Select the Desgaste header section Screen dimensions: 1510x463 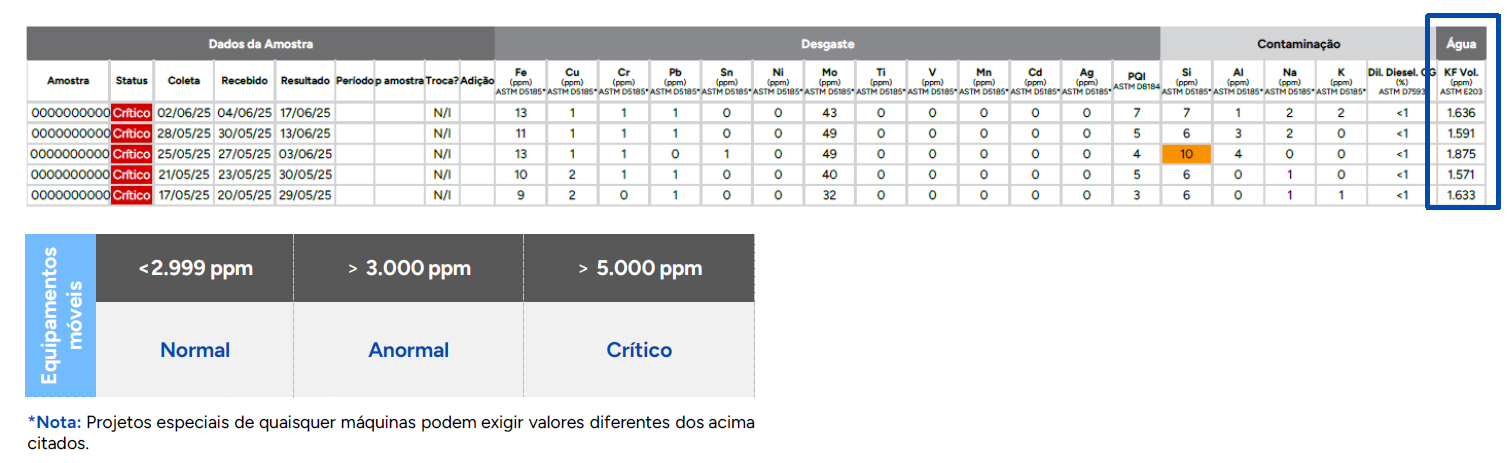(827, 44)
